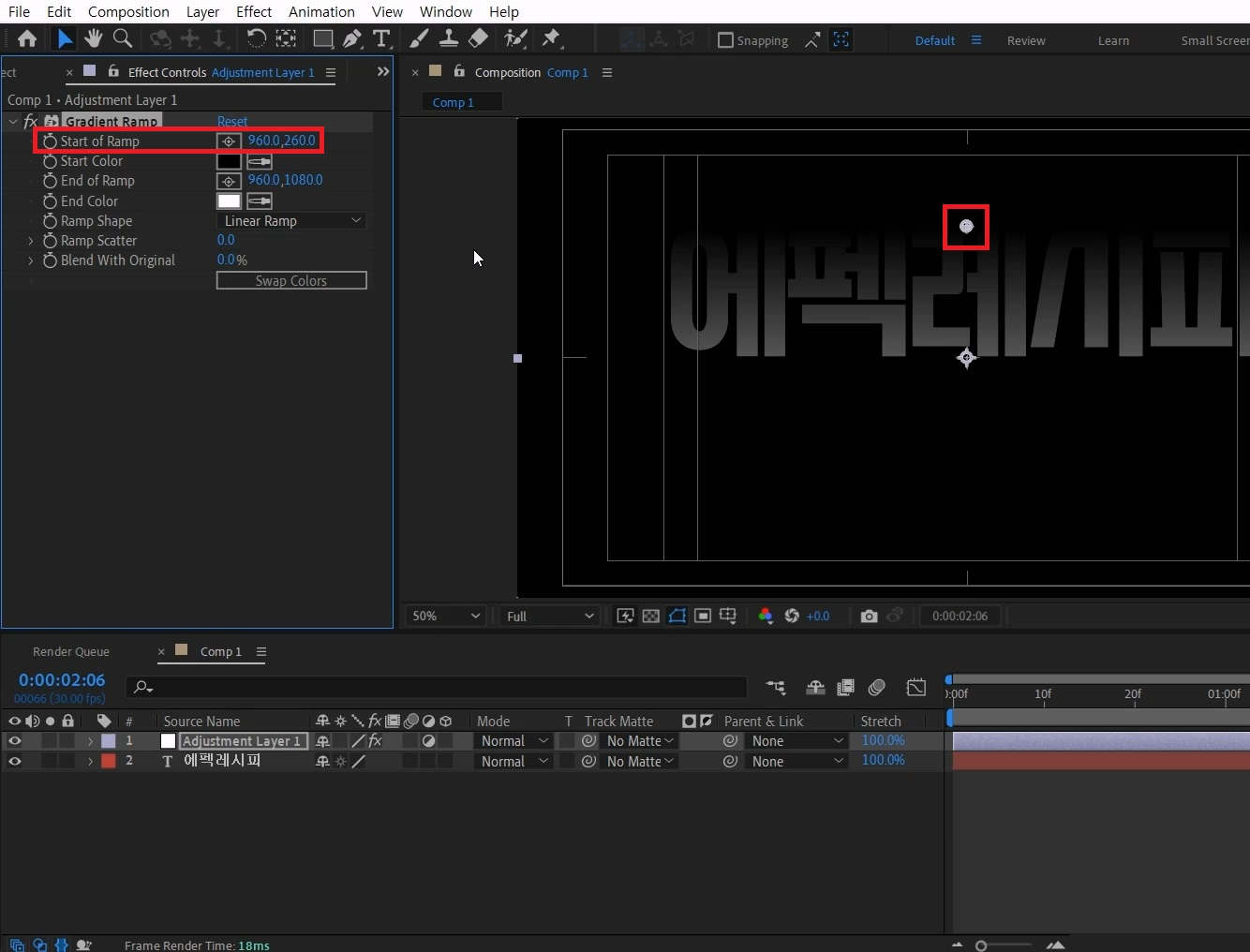This screenshot has width=1250, height=952.
Task: Toggle End of Ramp stopwatch
Action: [x=51, y=181]
